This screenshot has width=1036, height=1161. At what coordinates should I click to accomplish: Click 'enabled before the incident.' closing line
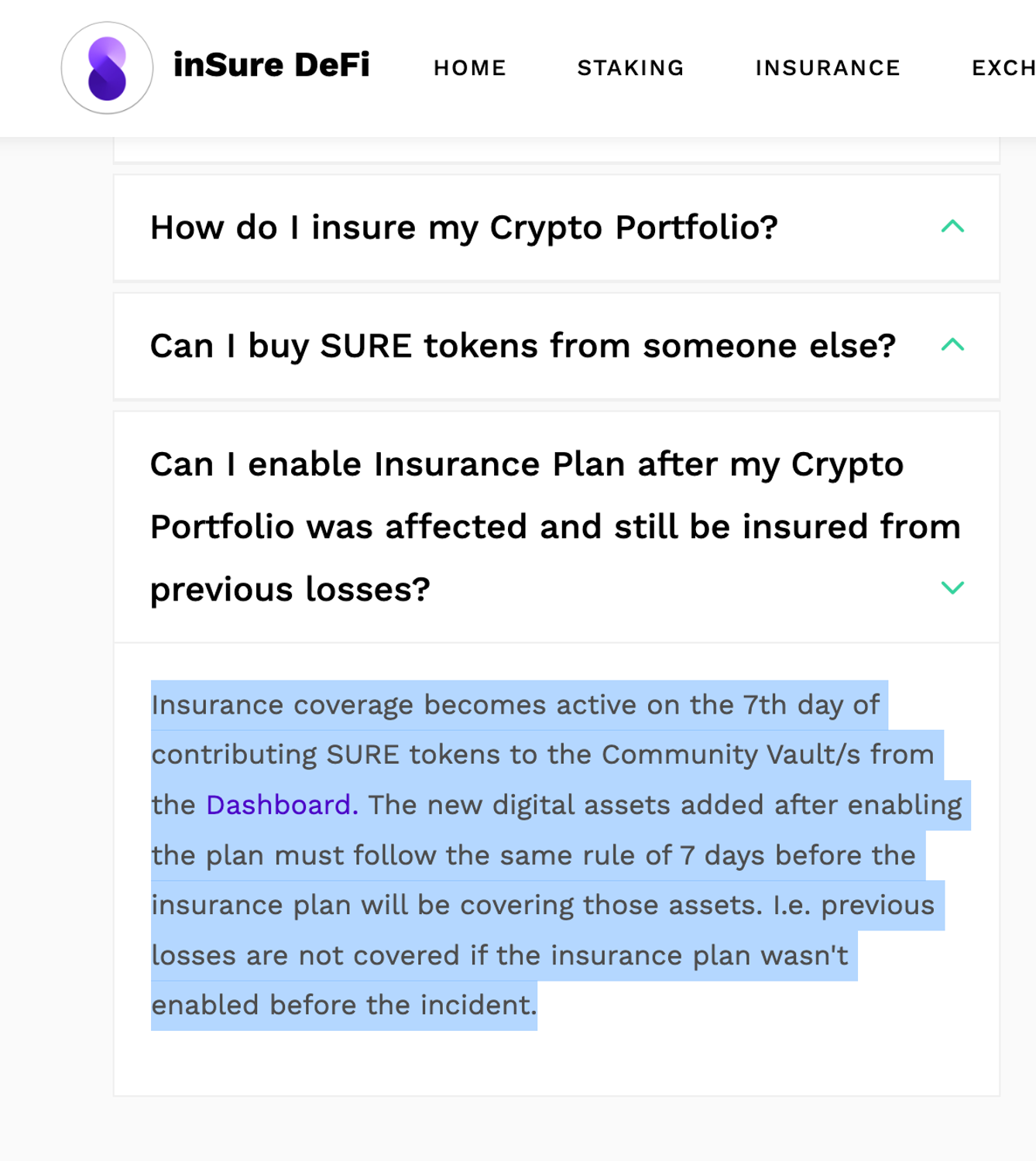344,1005
